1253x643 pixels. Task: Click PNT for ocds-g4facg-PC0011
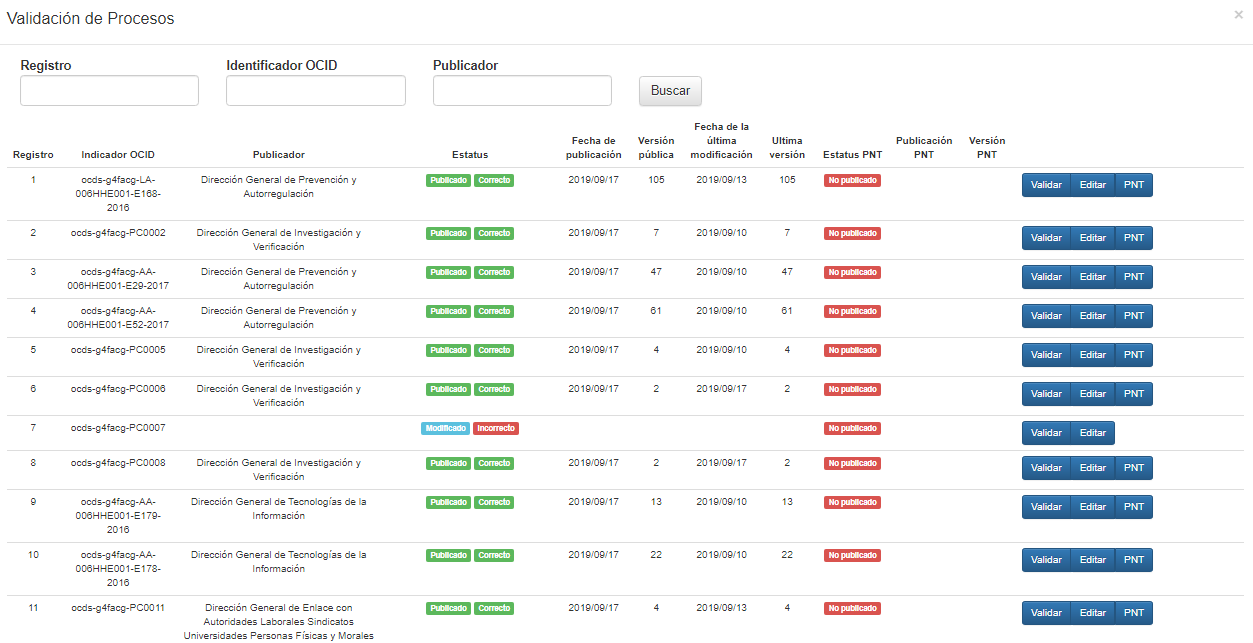[x=1133, y=613]
